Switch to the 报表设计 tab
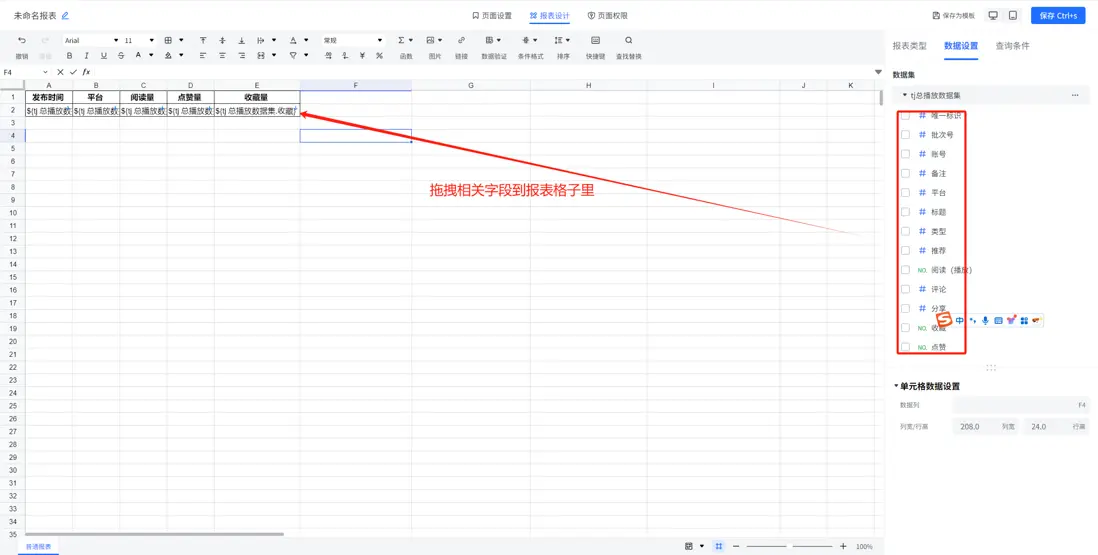Image resolution: width=1098 pixels, height=555 pixels. 550,15
